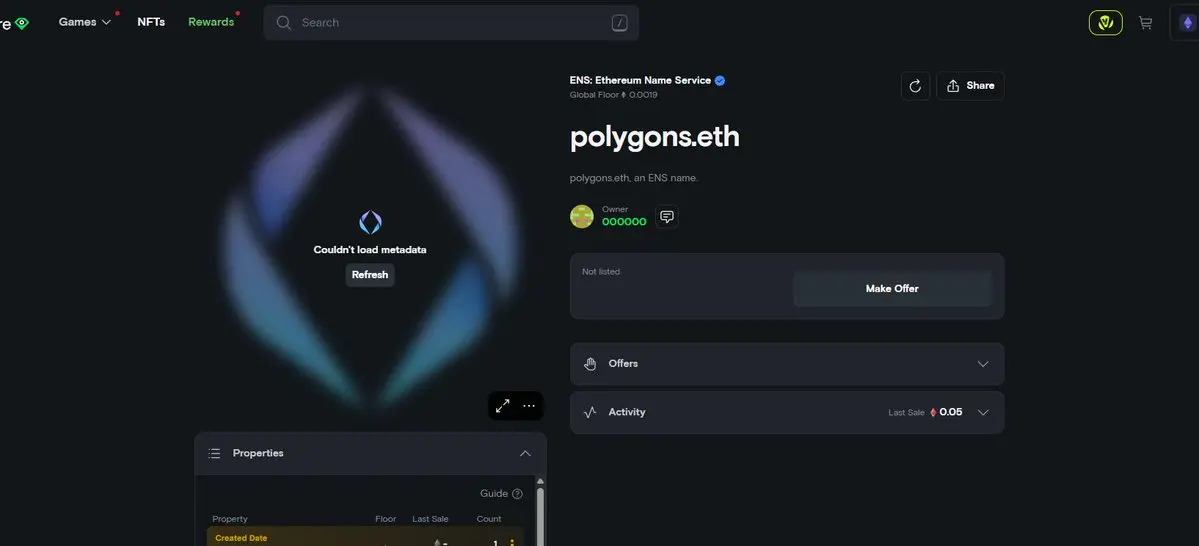Click the list icon beside Properties
The image size is (1199, 546).
click(x=214, y=453)
